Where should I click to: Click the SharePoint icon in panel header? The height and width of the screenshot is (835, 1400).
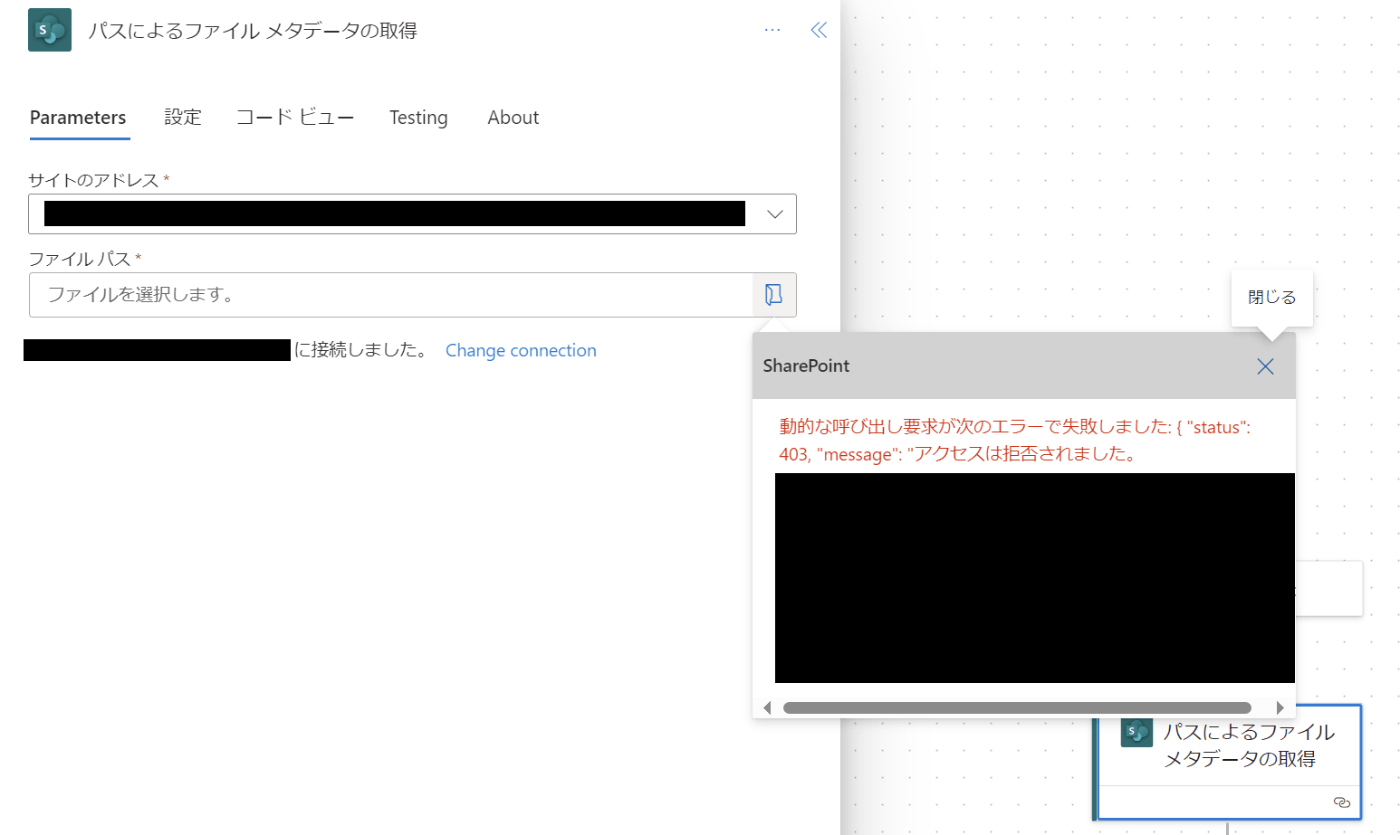(x=50, y=30)
